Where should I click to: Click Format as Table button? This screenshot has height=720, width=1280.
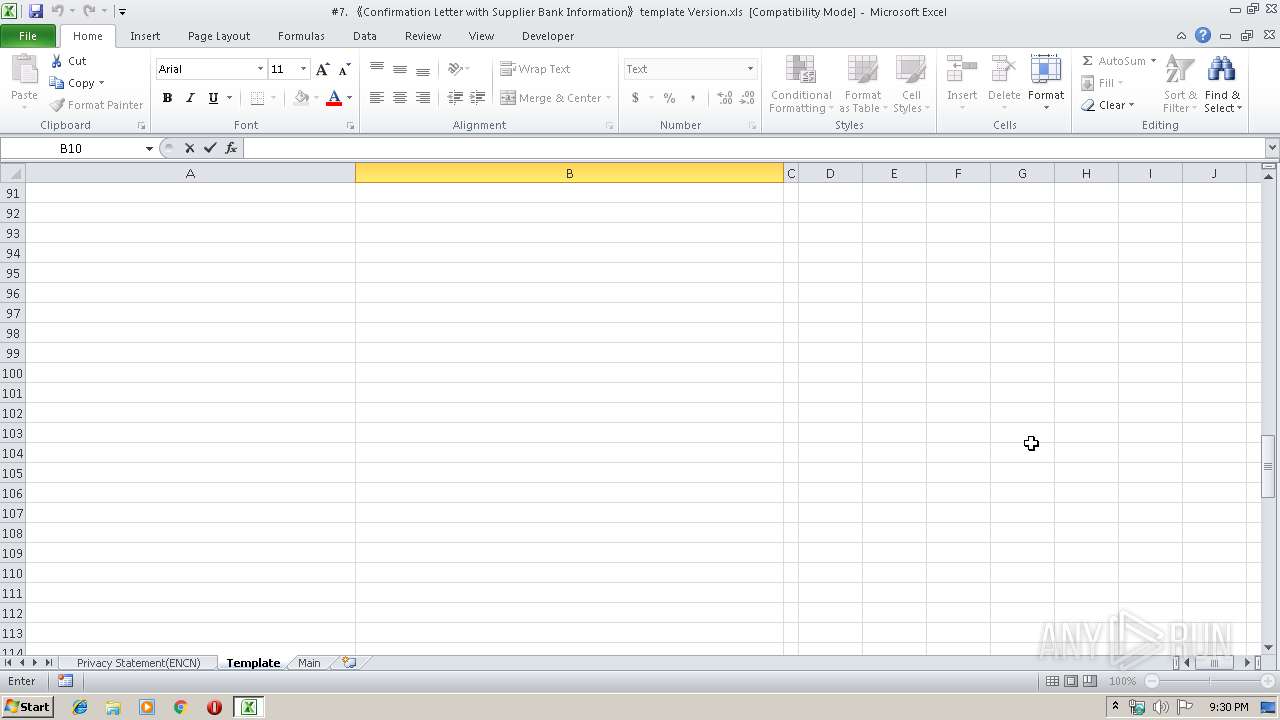point(863,84)
